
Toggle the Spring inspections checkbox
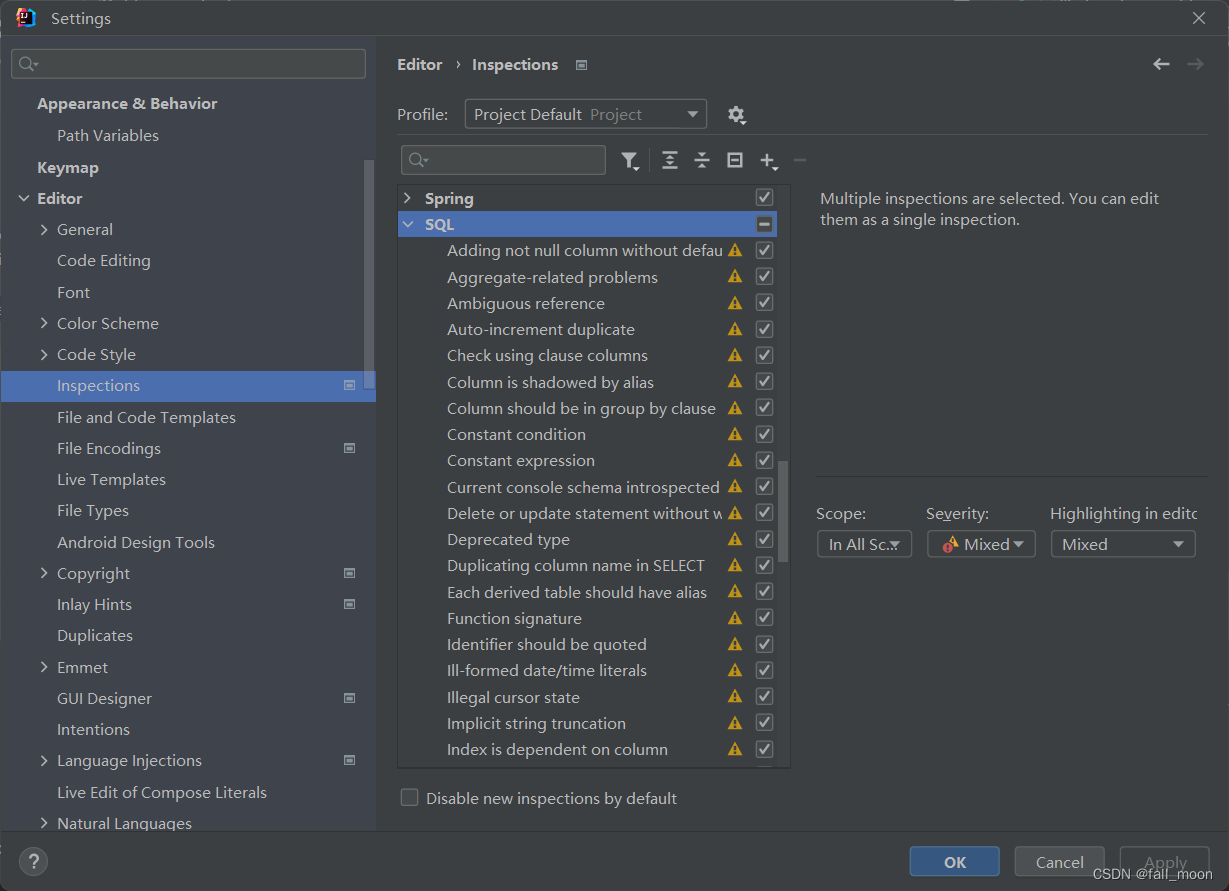pyautogui.click(x=764, y=197)
